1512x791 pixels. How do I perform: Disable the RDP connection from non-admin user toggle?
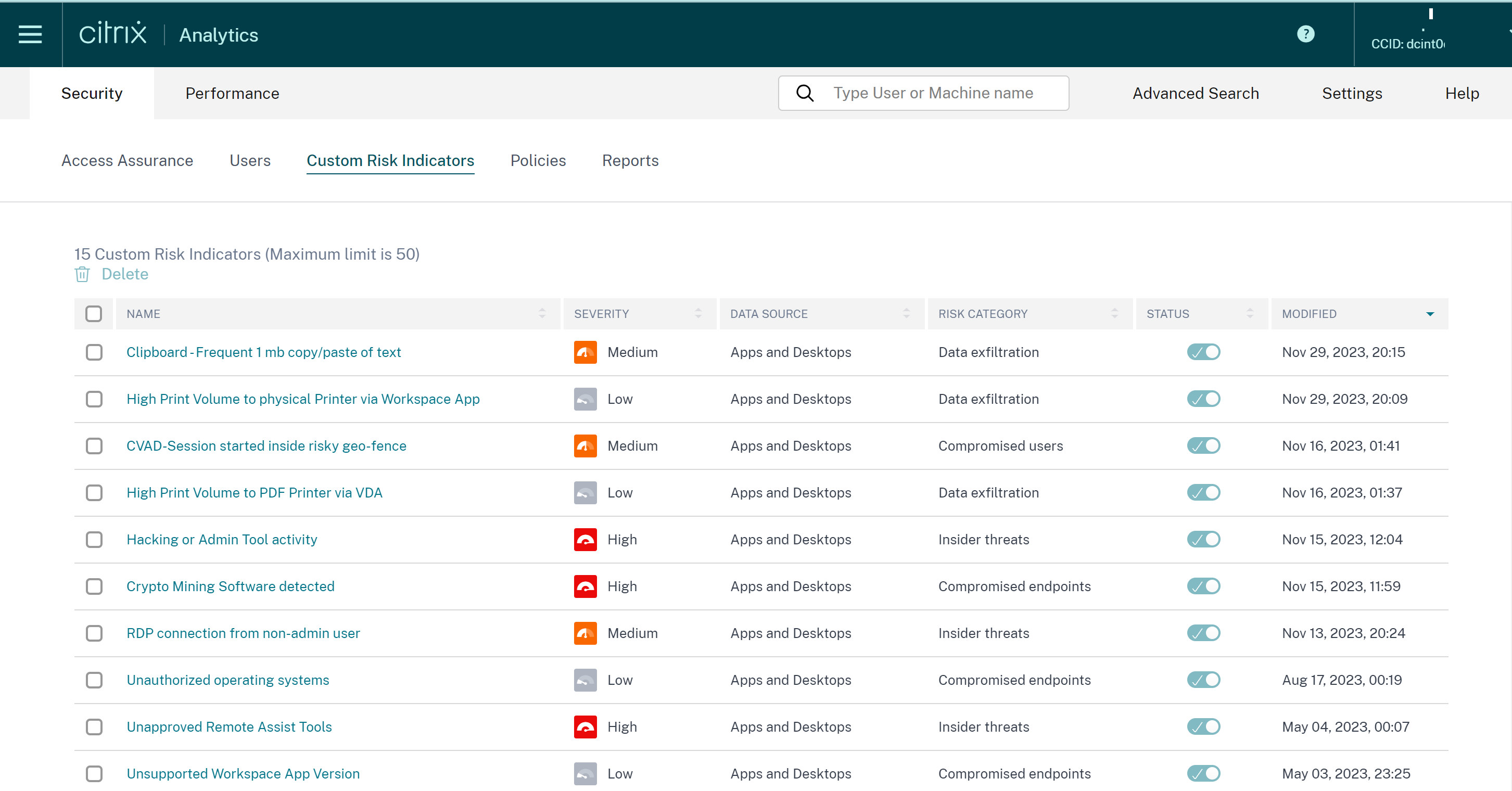click(1203, 633)
